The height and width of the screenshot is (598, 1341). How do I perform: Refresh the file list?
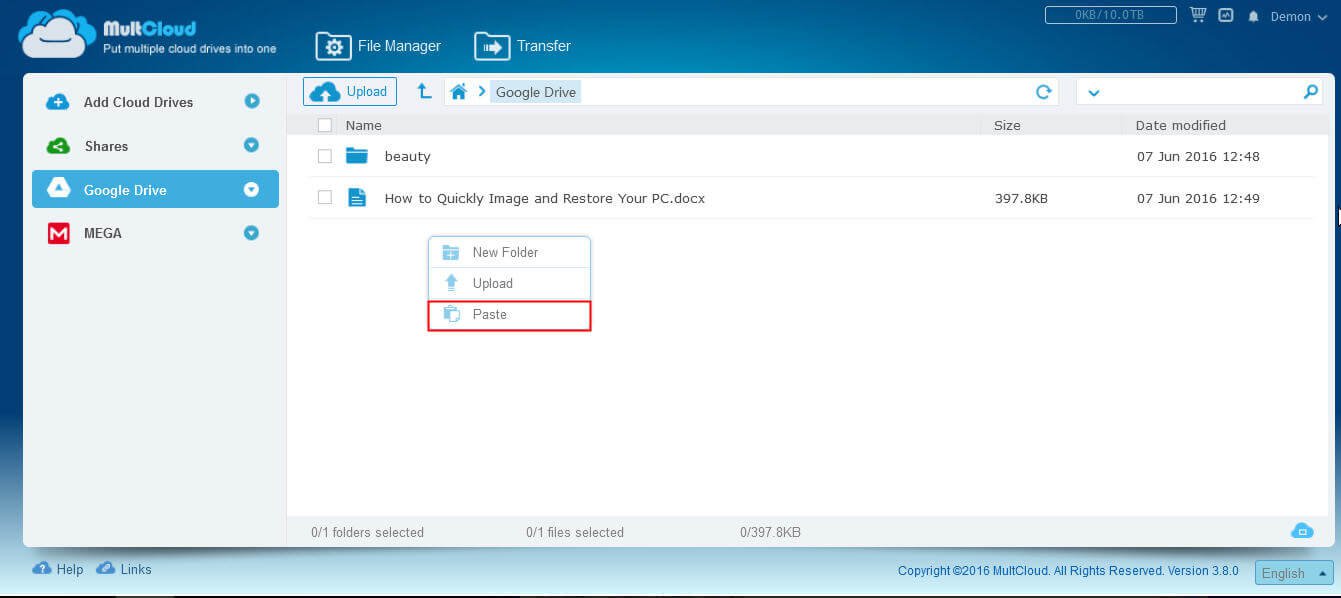(1044, 92)
